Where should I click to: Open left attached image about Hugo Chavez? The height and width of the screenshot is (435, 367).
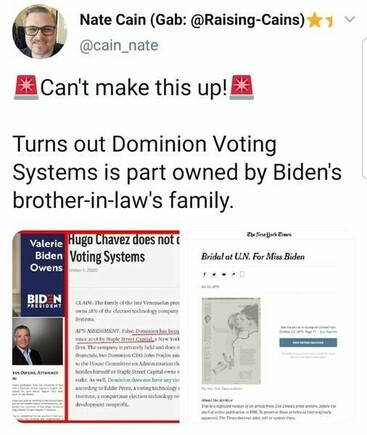pyautogui.click(x=97, y=327)
